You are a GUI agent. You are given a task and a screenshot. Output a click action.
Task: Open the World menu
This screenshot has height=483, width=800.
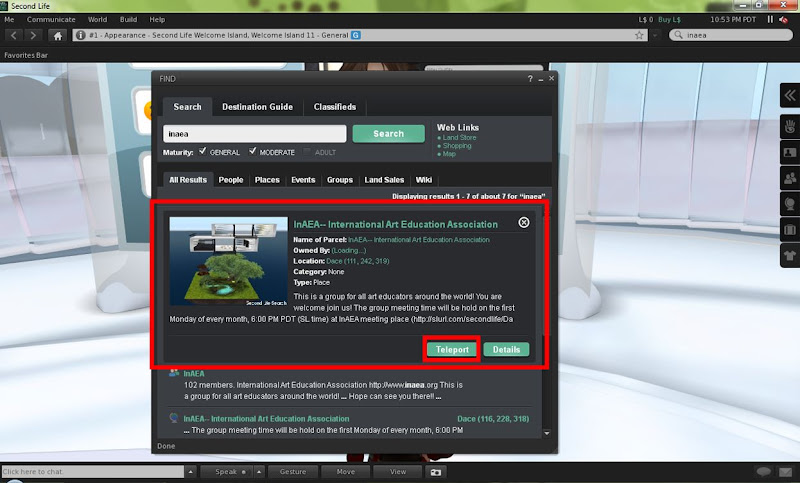(97, 19)
